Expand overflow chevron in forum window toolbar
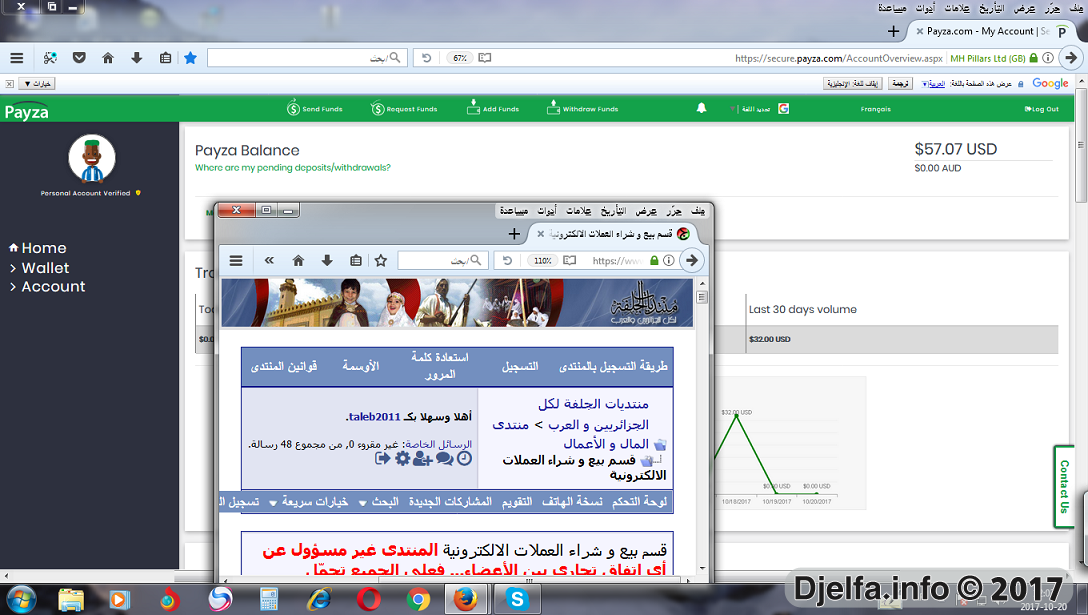 pyautogui.click(x=269, y=261)
